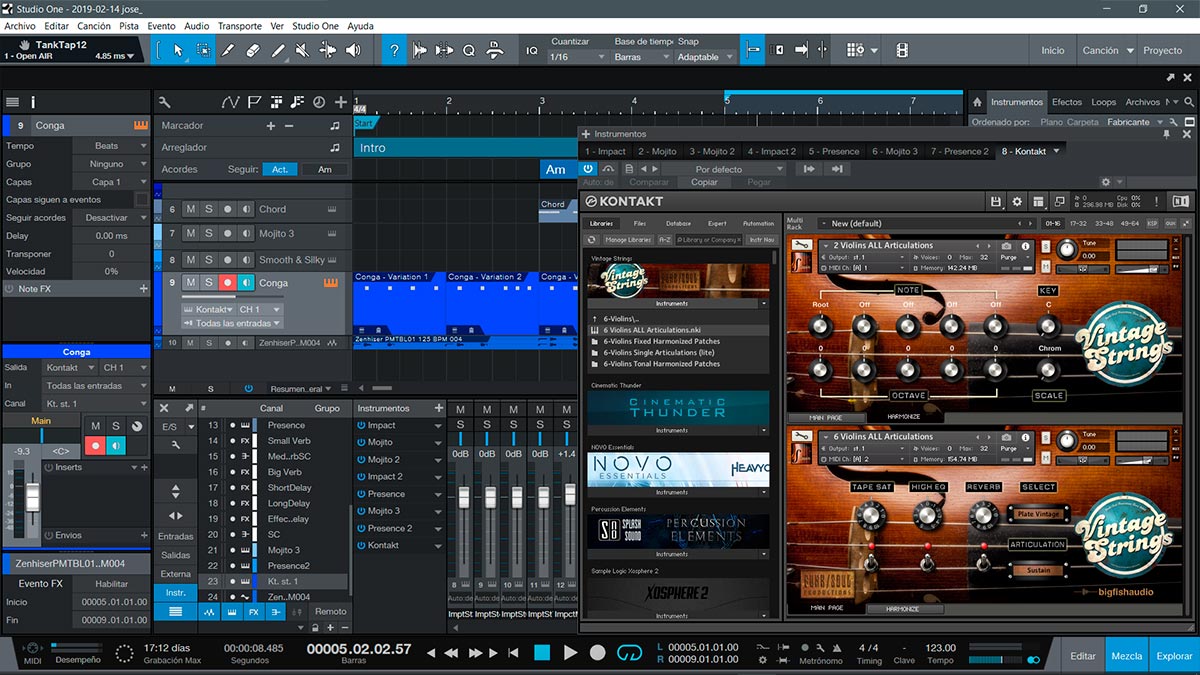Start playback with the Play button
1200x675 pixels.
tap(570, 652)
